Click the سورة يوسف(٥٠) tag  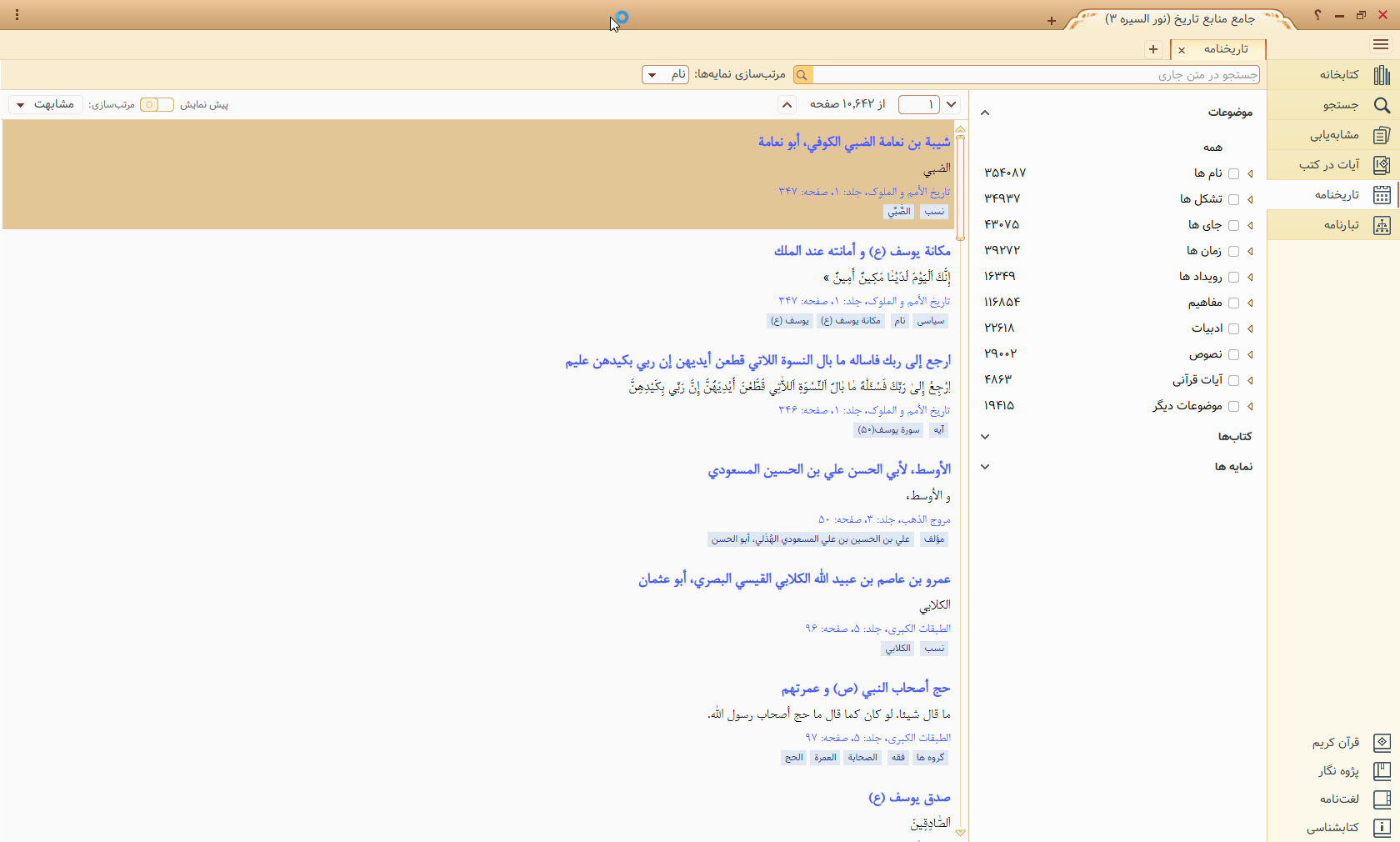[889, 430]
